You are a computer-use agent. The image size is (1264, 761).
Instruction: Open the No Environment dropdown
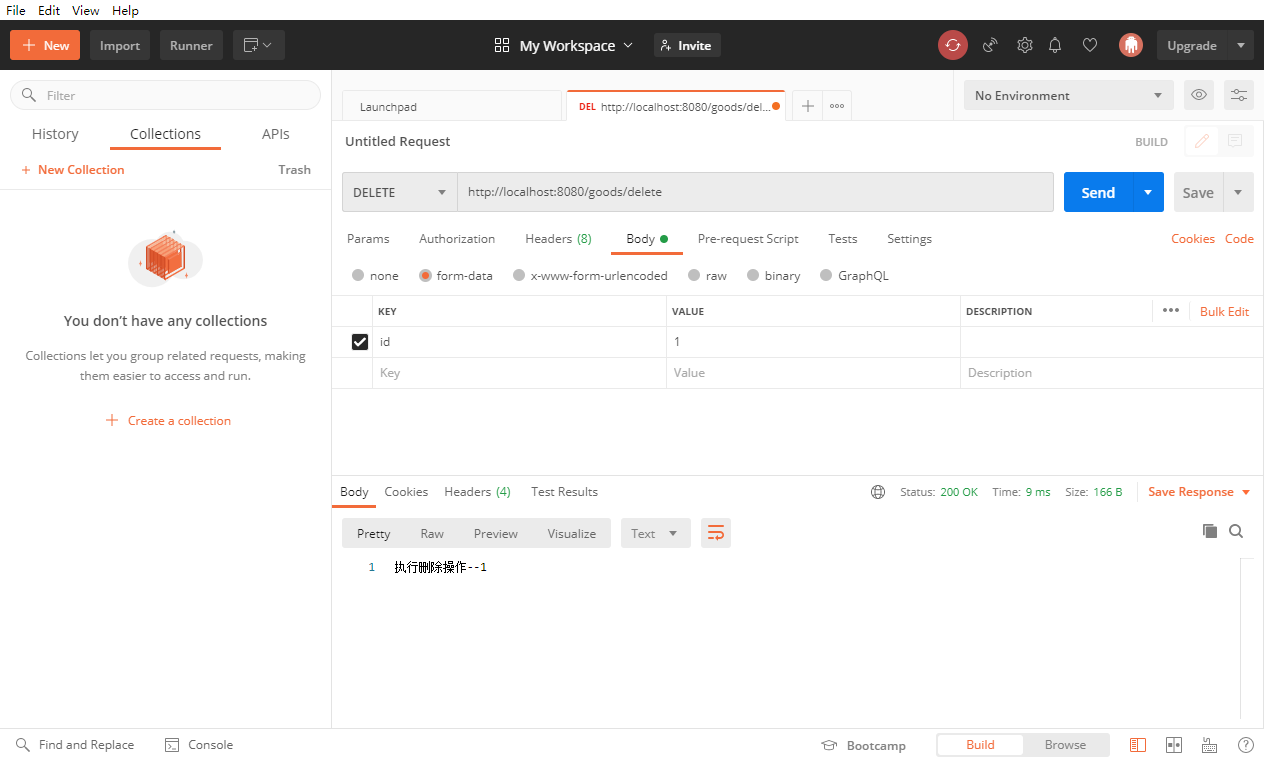tap(1068, 95)
